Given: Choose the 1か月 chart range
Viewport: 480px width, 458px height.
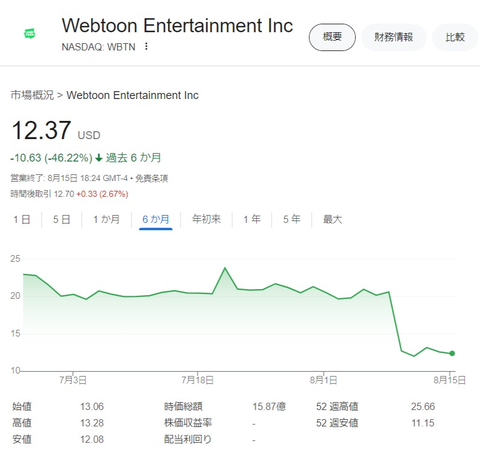Looking at the screenshot, I should [x=106, y=219].
